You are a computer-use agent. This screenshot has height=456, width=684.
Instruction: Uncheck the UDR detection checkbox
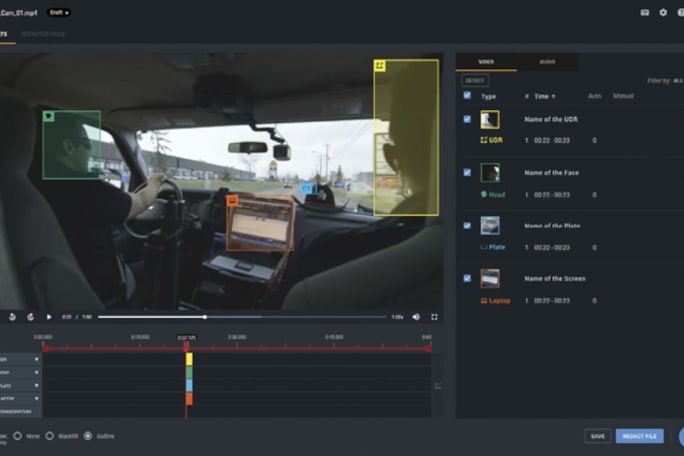click(467, 119)
